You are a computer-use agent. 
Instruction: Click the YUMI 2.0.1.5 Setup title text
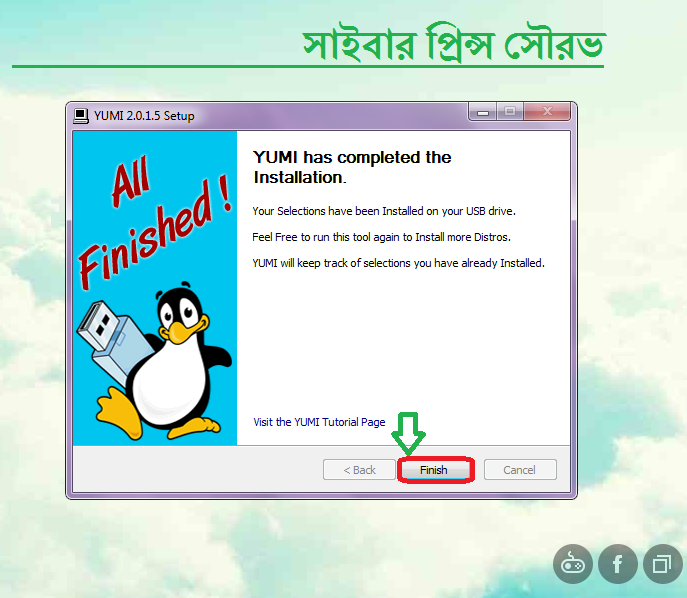(x=144, y=116)
